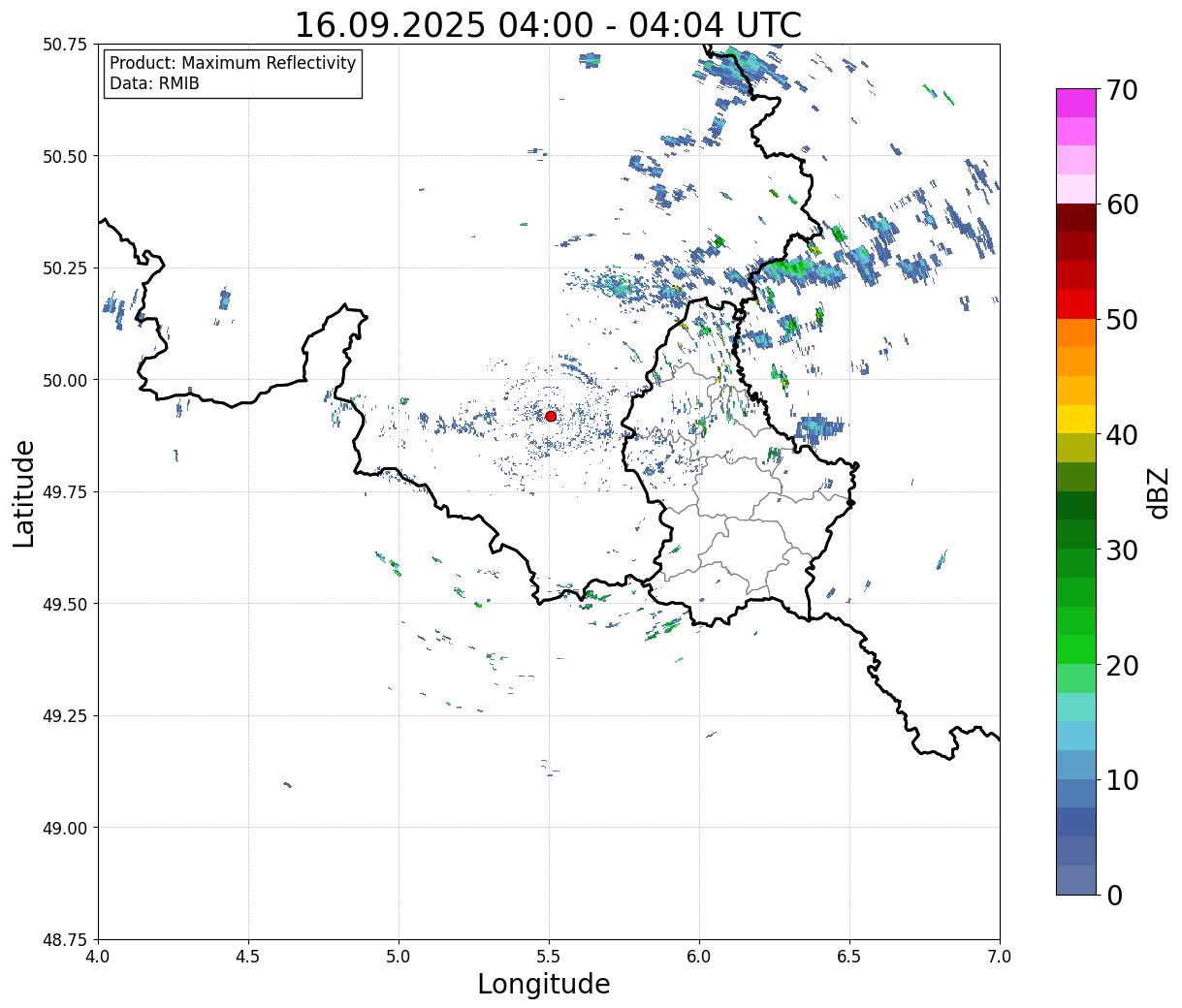Click the magenta top segment of the colorbar
Viewport: 1182px width, 1008px height.
[1076, 103]
